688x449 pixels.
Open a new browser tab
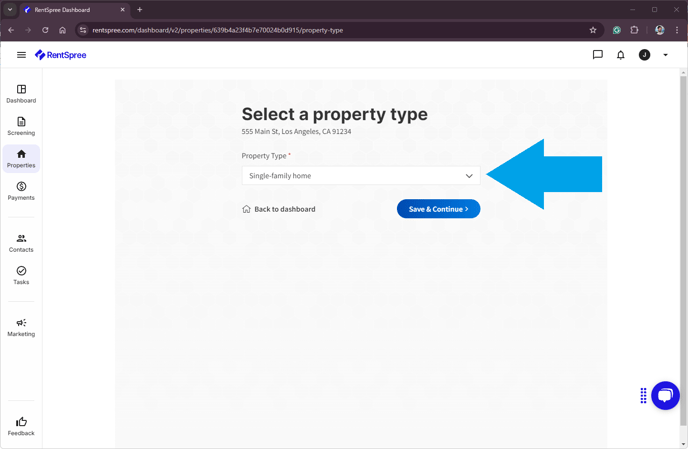tap(140, 10)
